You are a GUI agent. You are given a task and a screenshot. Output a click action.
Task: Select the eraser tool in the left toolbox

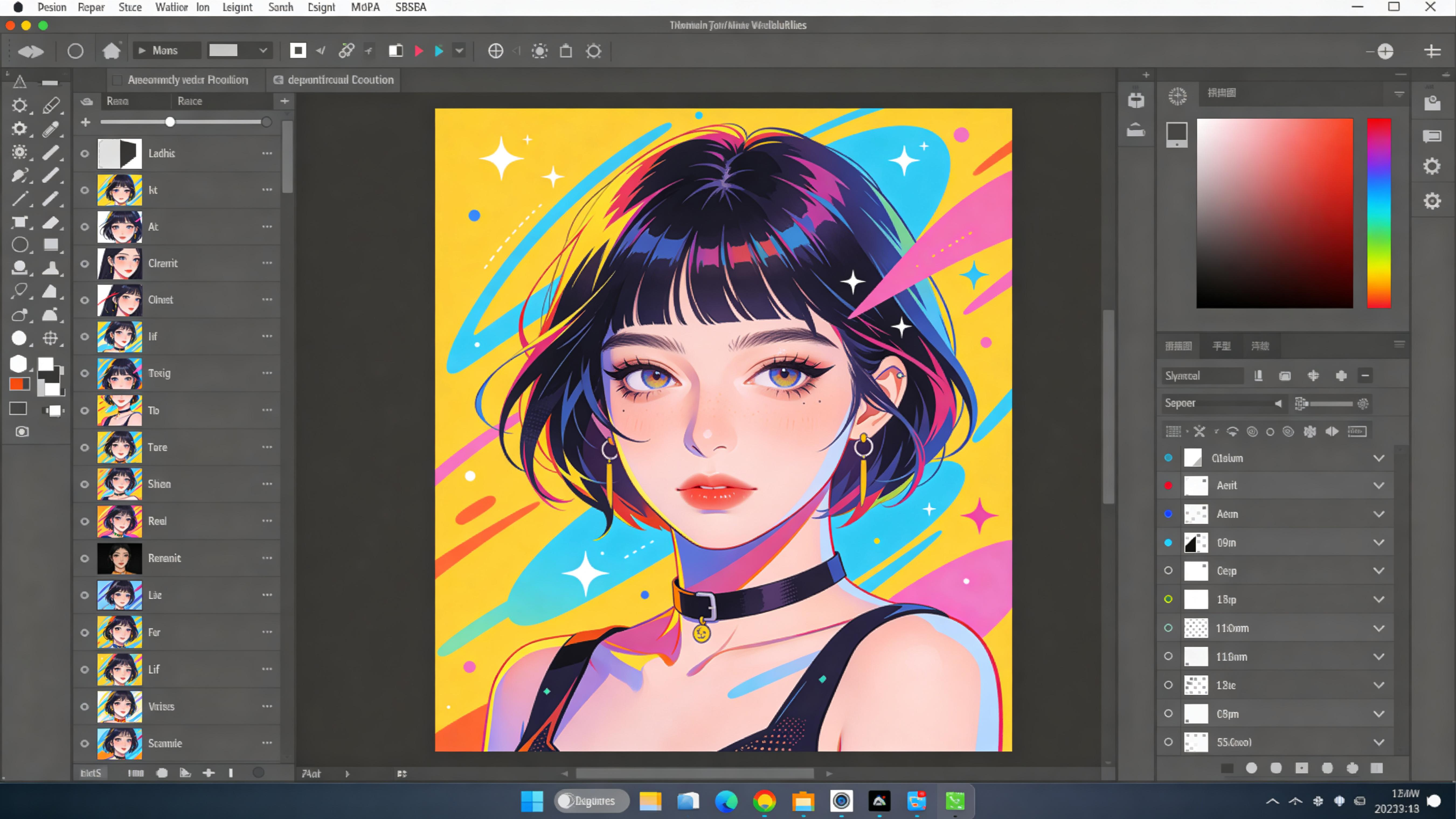(51, 222)
